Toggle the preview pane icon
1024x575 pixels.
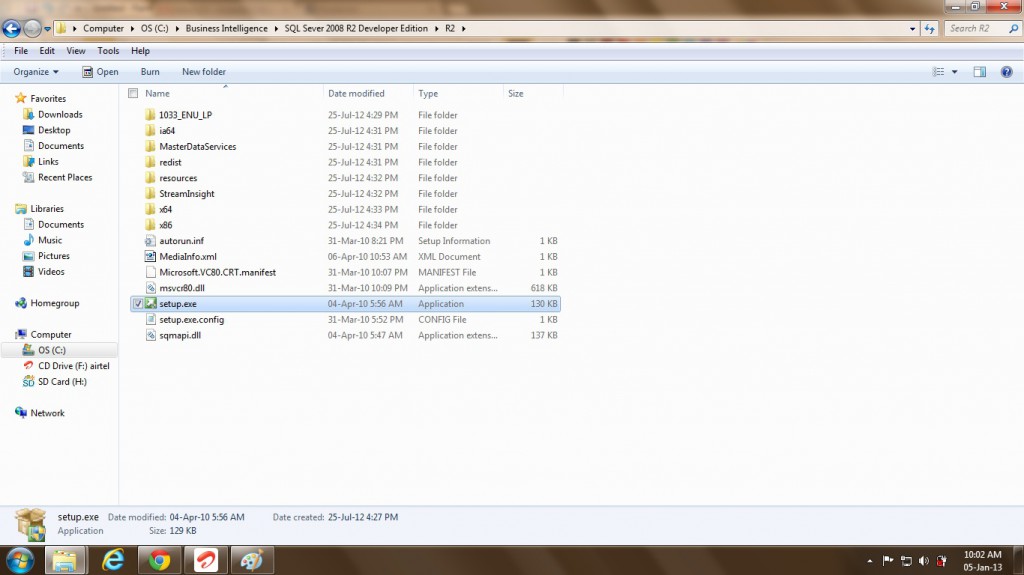(x=980, y=72)
